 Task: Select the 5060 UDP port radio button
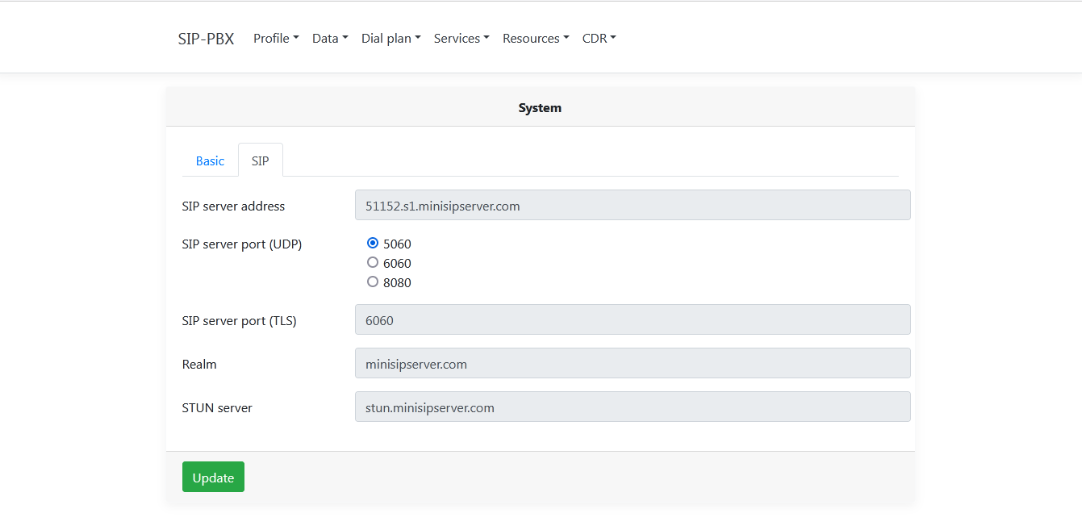pos(373,243)
